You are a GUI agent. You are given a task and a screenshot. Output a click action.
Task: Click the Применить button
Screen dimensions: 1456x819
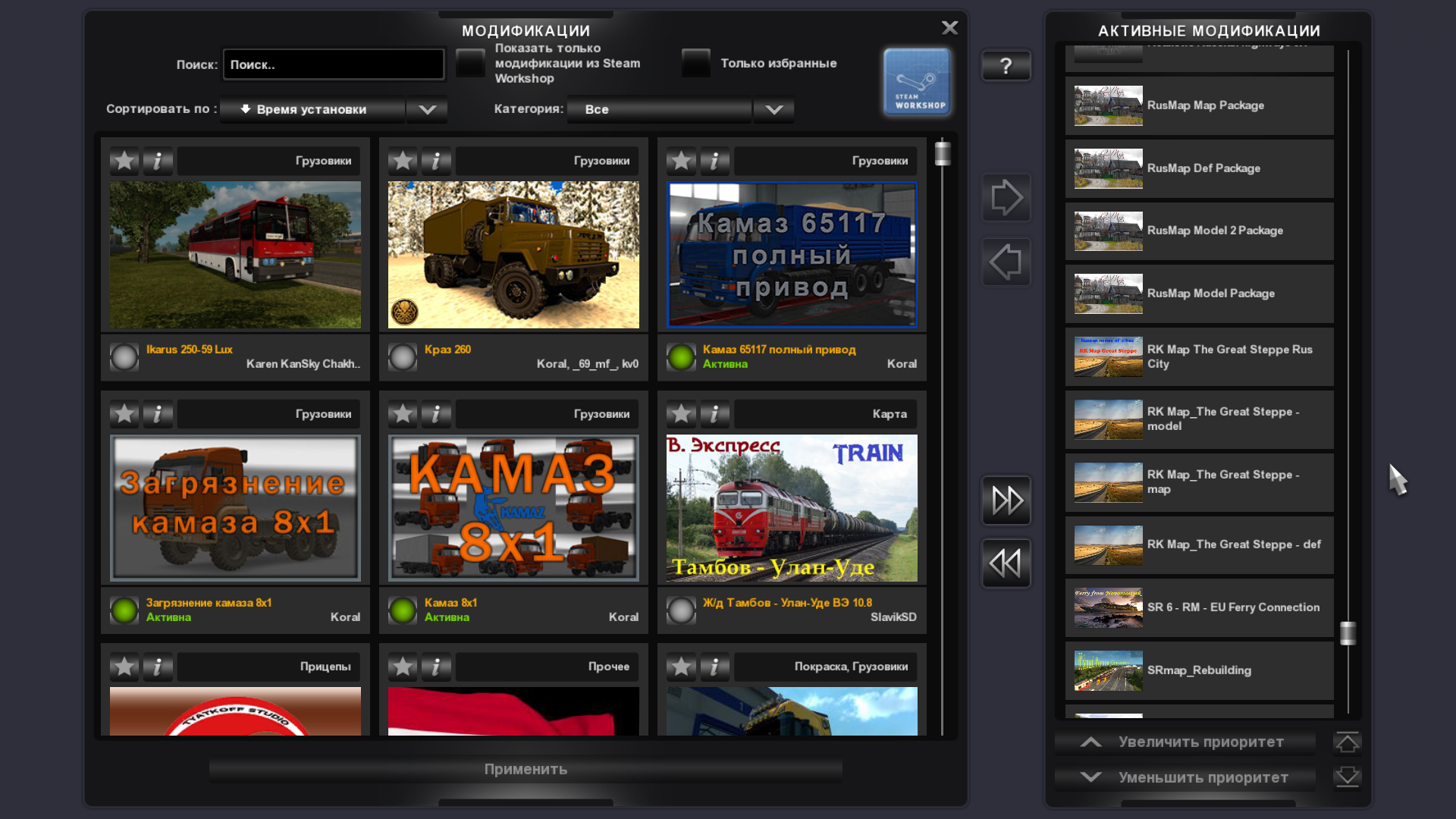pyautogui.click(x=526, y=769)
